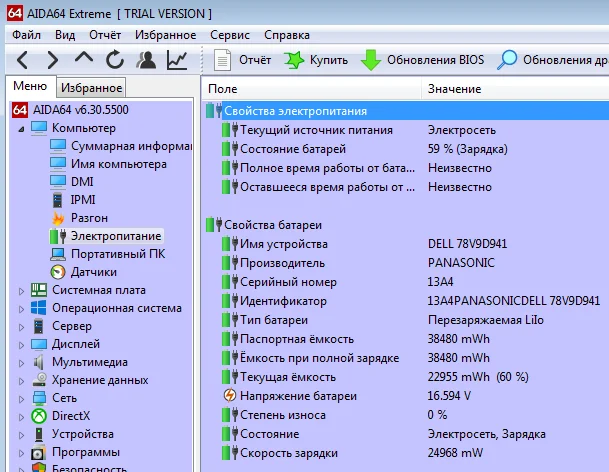Click the Сервер tower icon
Viewport: 609px width, 472px height.
(38, 326)
